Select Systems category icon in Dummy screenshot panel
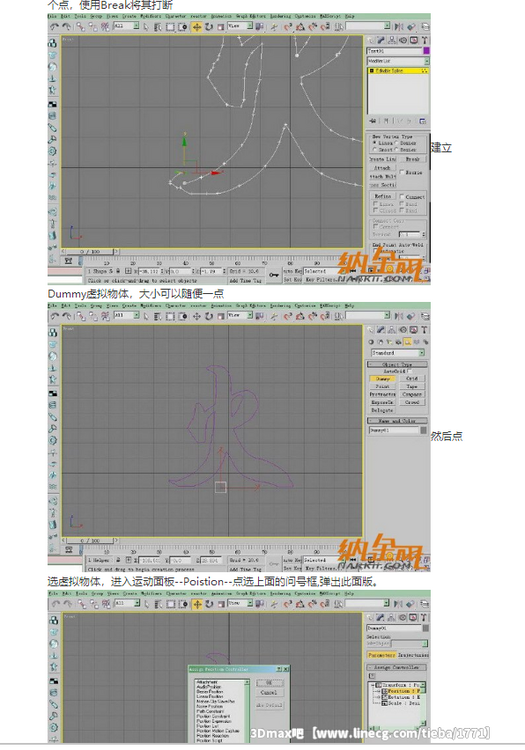Screen dimensions: 525x750 pos(425,342)
